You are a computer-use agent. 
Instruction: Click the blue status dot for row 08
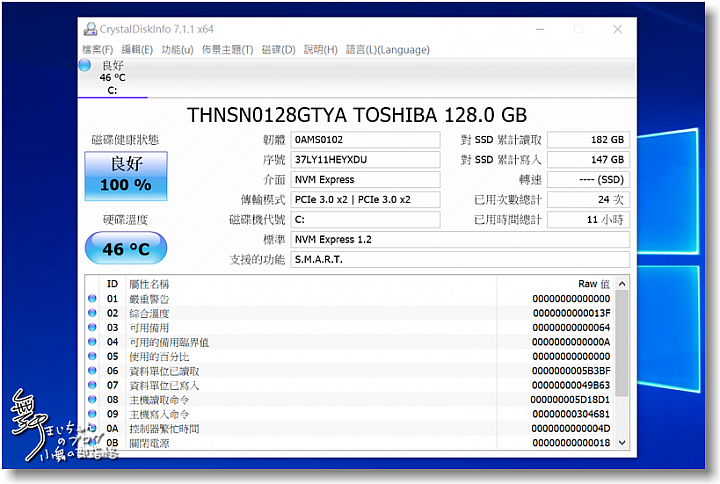[x=92, y=399]
